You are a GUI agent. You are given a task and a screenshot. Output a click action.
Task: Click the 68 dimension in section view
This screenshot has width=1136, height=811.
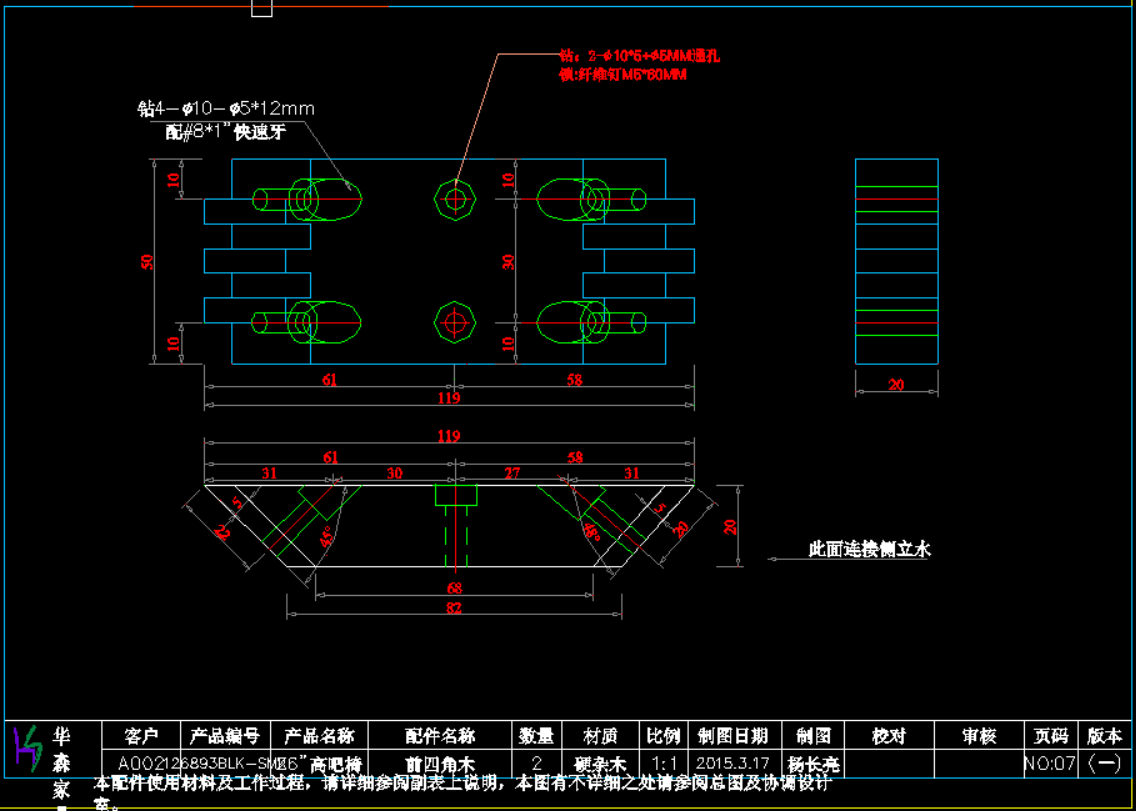click(x=454, y=588)
